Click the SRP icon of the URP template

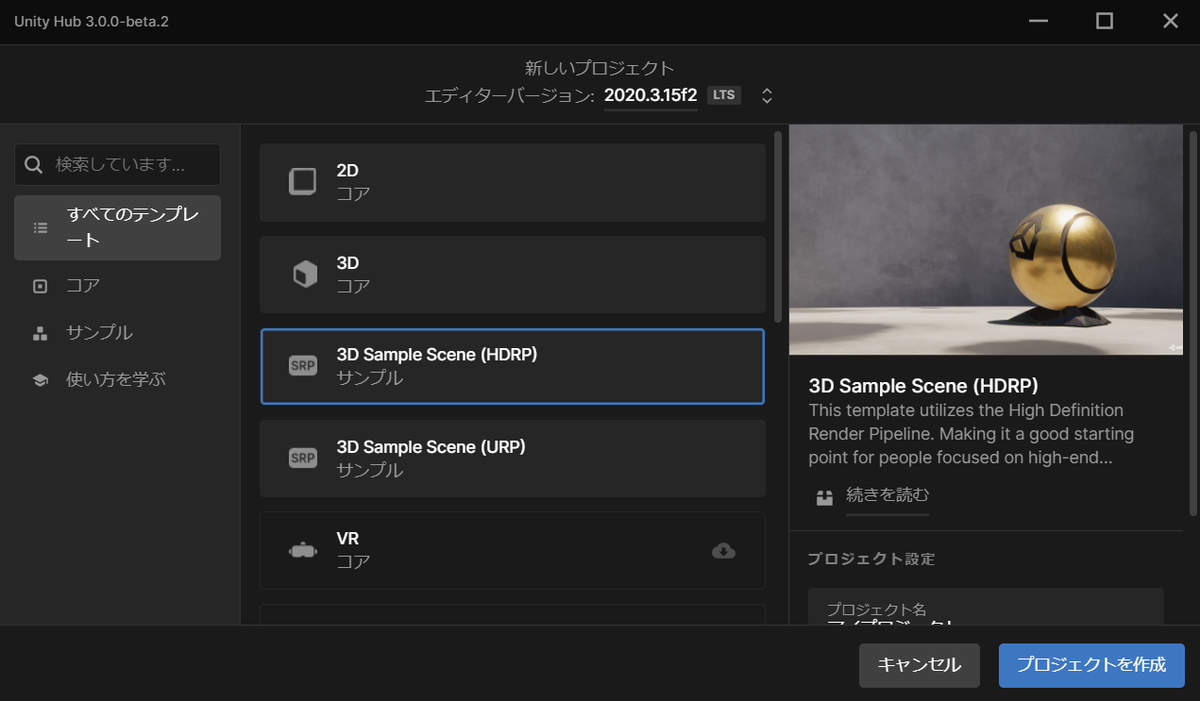(302, 458)
